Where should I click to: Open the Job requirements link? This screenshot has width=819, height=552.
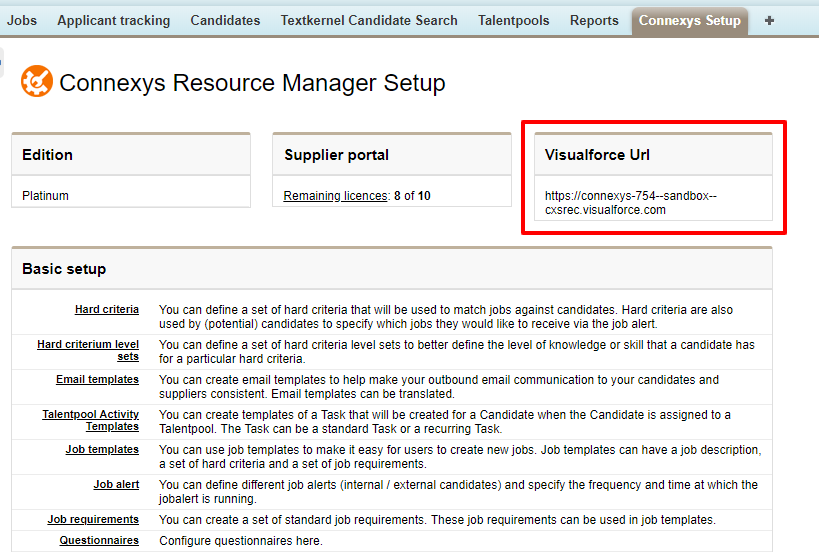(x=93, y=519)
